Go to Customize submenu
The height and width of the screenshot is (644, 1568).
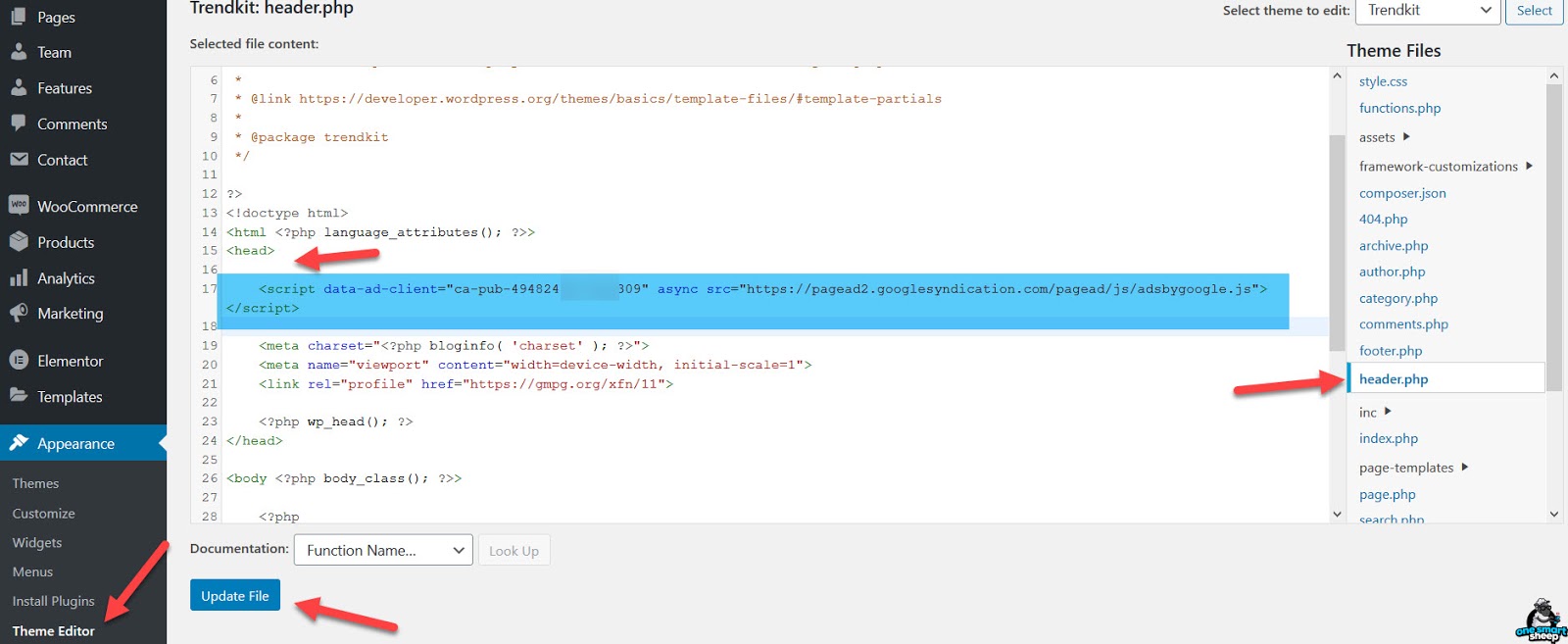click(x=44, y=513)
